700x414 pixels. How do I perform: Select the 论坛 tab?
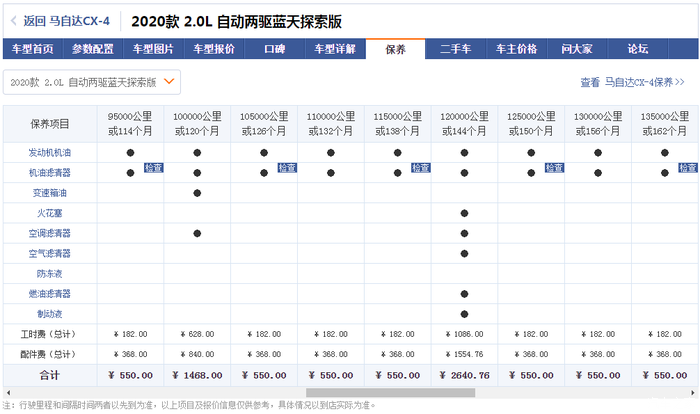pyautogui.click(x=637, y=48)
